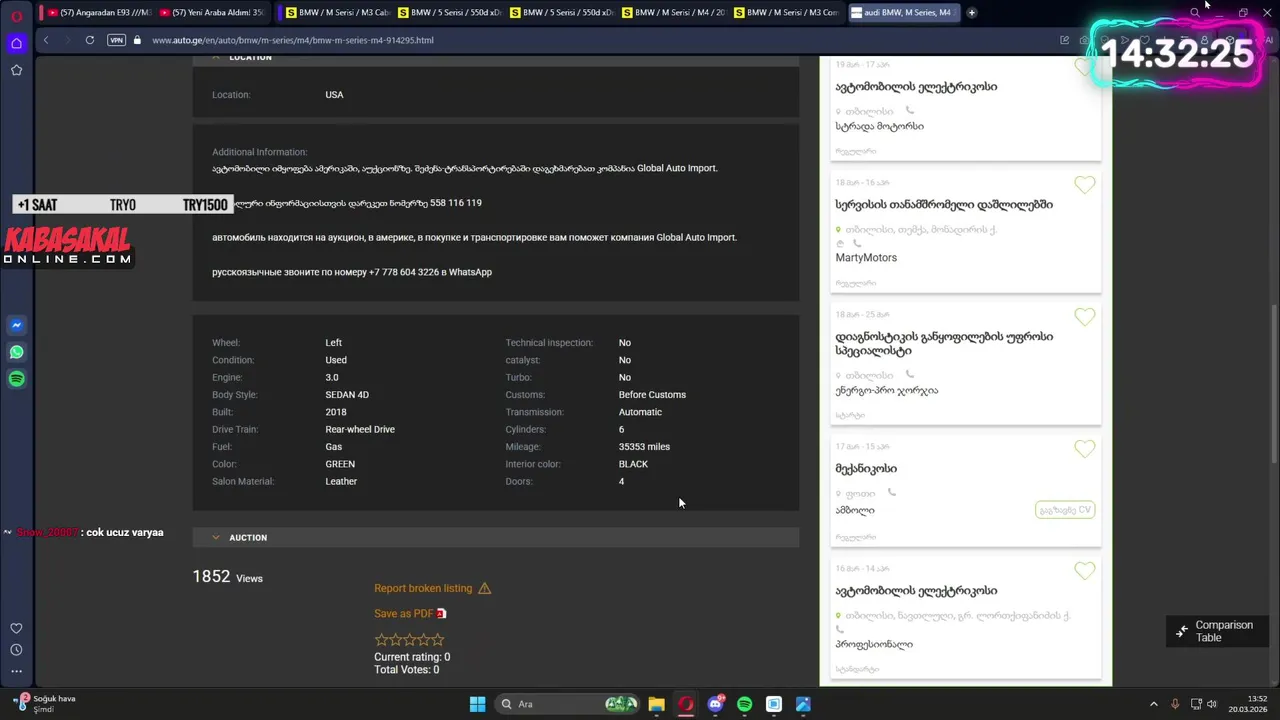Open history clock icon in sidebar
Image resolution: width=1280 pixels, height=720 pixels.
pos(16,650)
